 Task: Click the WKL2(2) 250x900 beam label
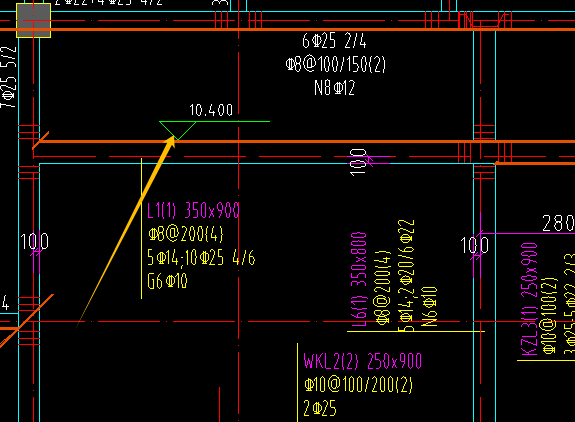[363, 361]
